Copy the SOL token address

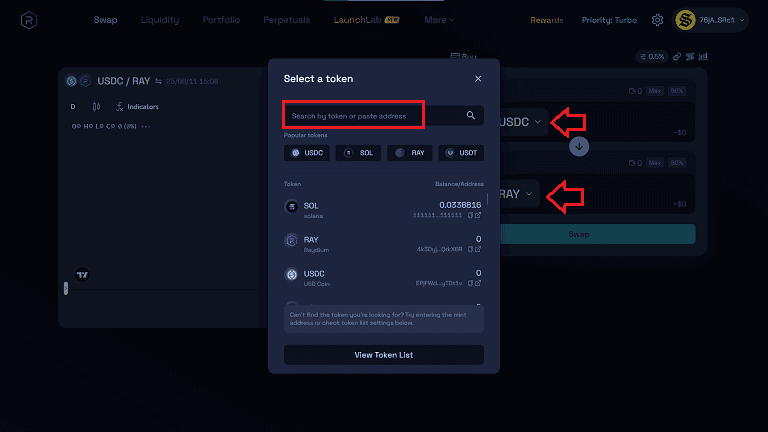pos(470,215)
